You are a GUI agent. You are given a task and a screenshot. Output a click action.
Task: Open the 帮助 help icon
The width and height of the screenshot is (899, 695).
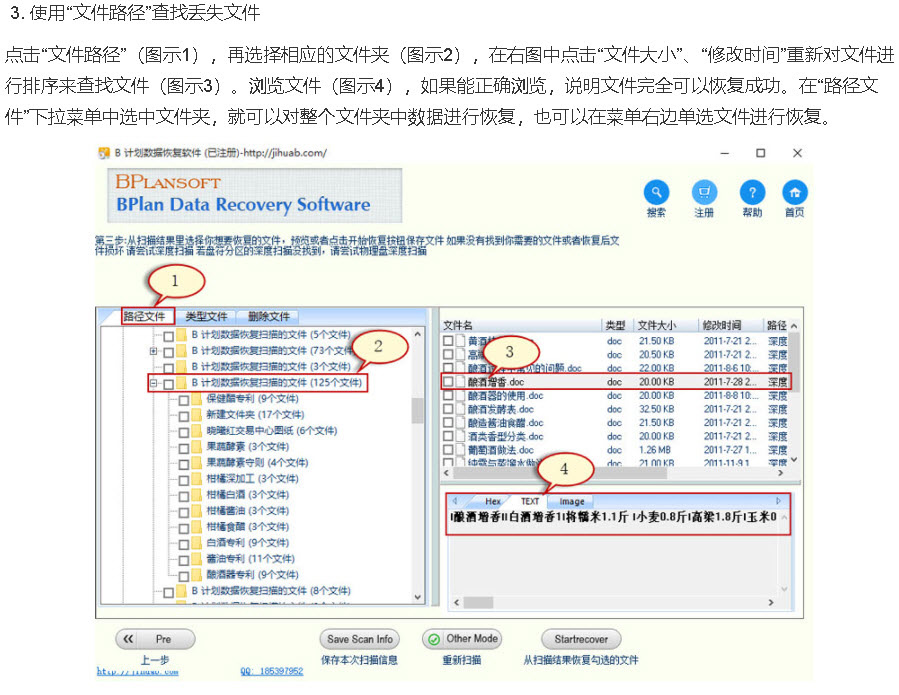(752, 193)
